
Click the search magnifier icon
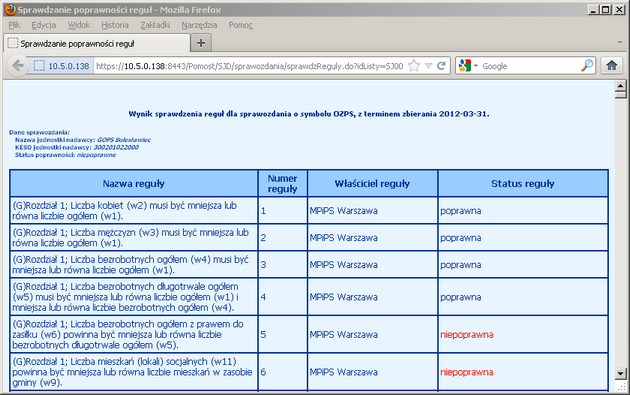(x=587, y=65)
